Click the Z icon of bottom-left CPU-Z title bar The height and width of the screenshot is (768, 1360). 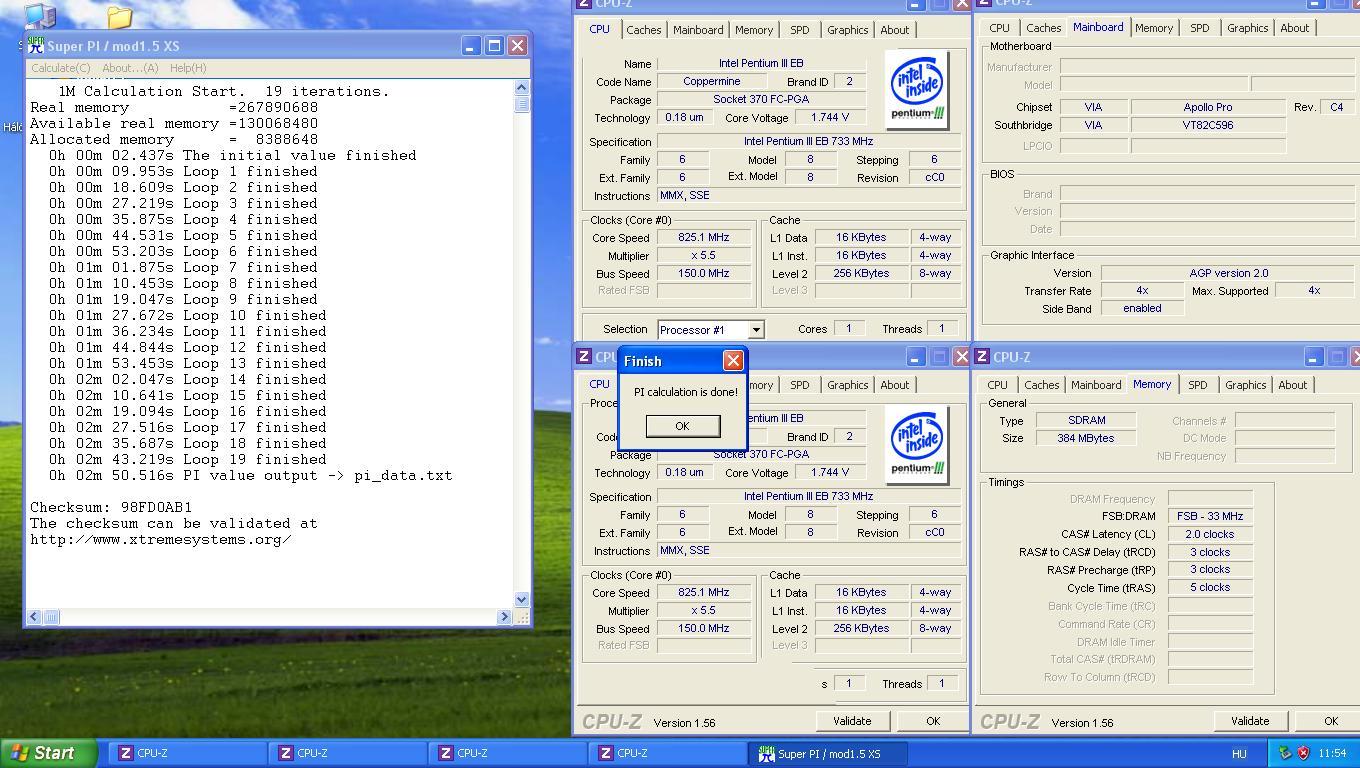585,357
